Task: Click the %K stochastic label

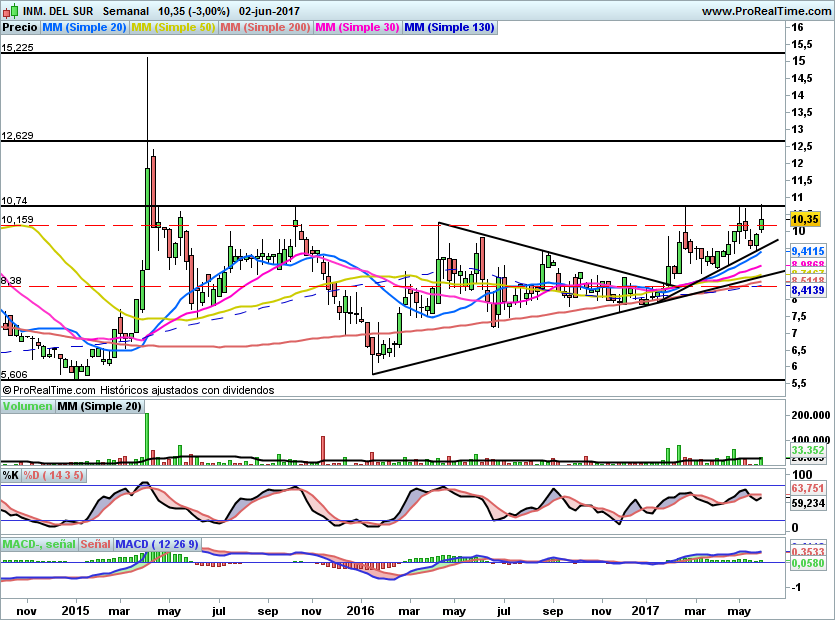Action: (11, 475)
